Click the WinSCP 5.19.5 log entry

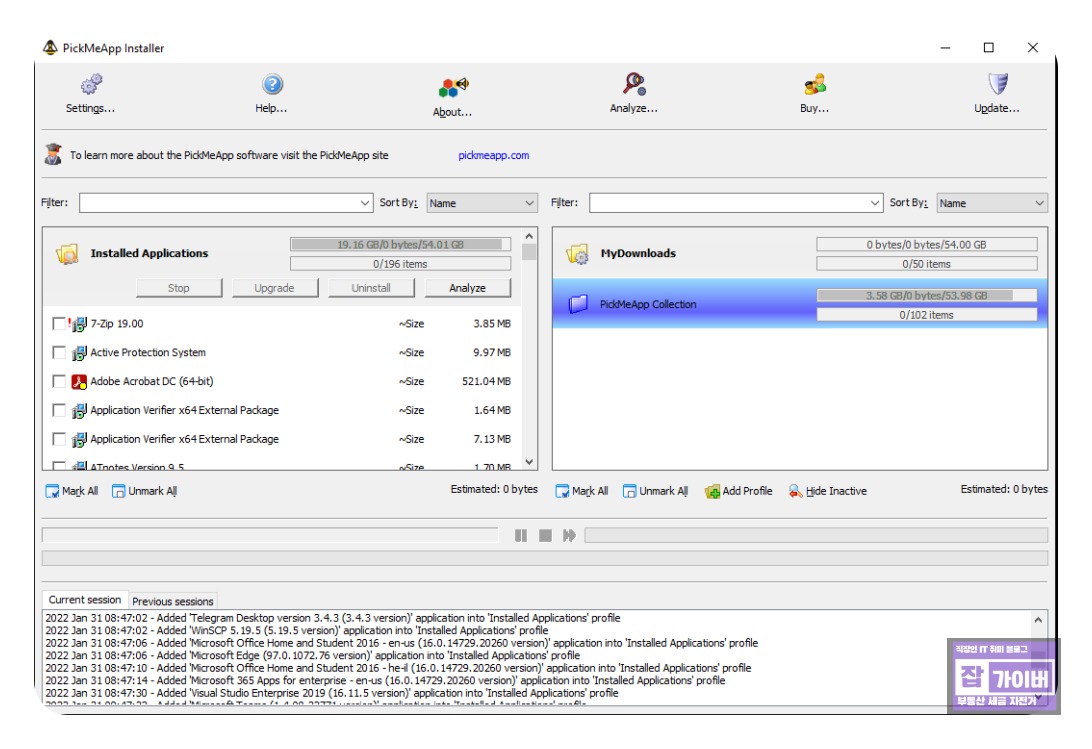tap(297, 631)
